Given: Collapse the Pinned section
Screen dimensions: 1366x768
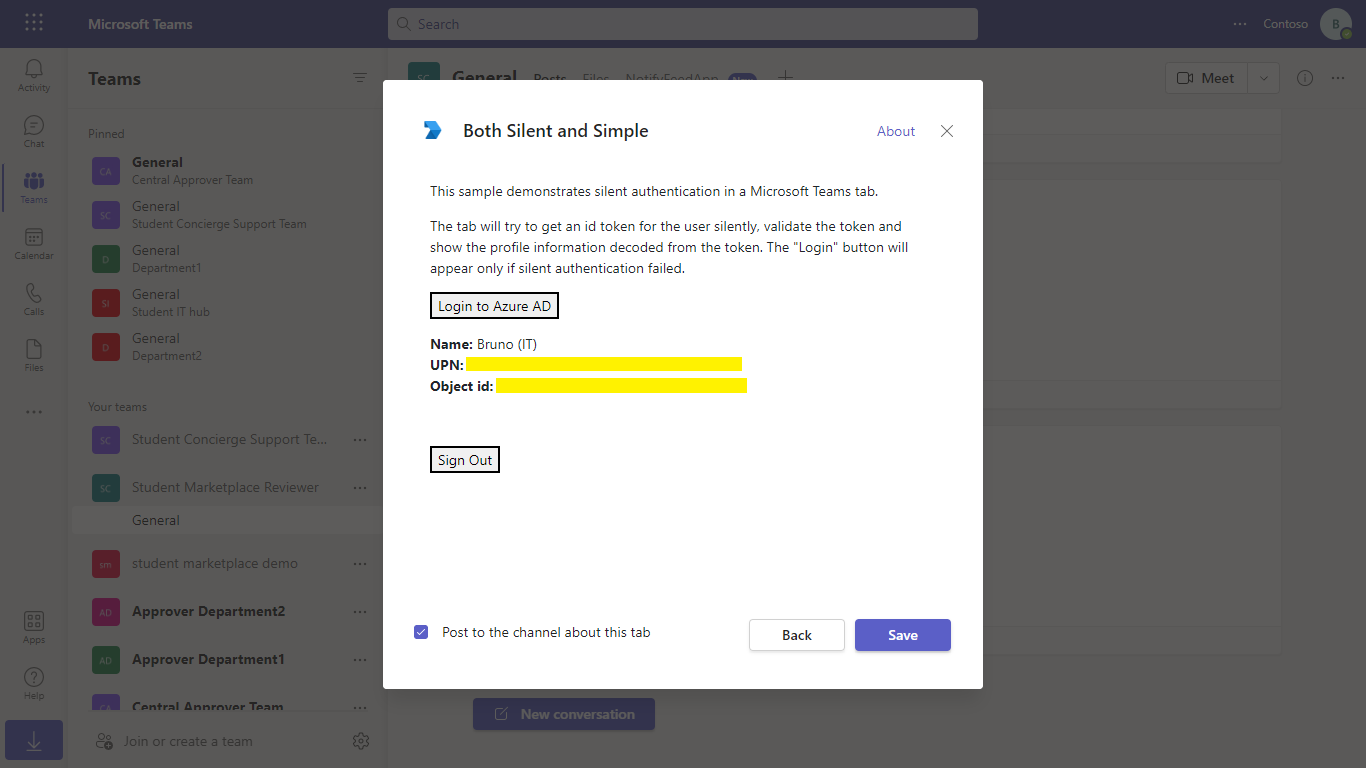Looking at the screenshot, I should click(x=106, y=133).
